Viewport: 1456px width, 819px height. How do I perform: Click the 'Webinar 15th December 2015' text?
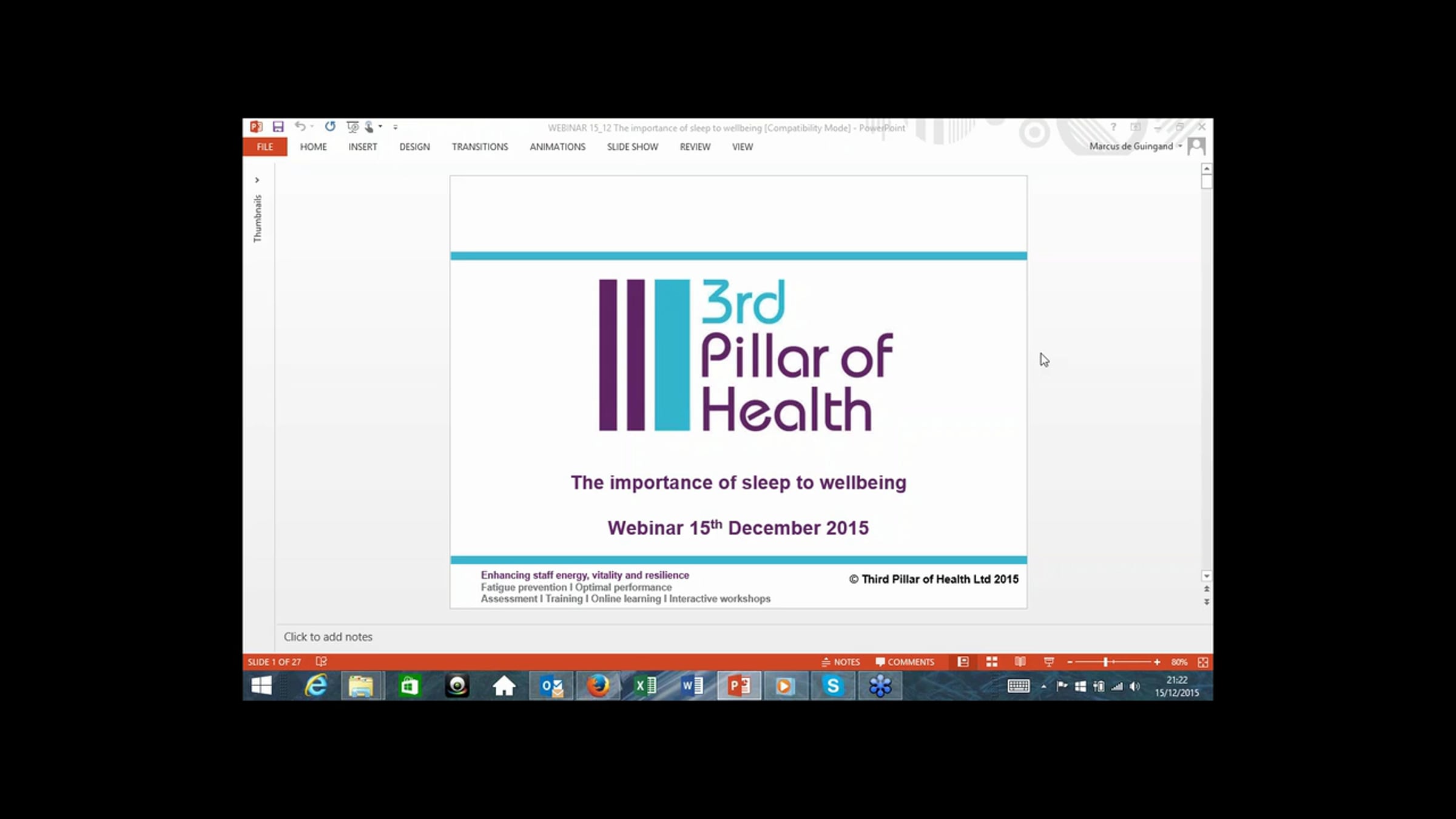tap(738, 527)
